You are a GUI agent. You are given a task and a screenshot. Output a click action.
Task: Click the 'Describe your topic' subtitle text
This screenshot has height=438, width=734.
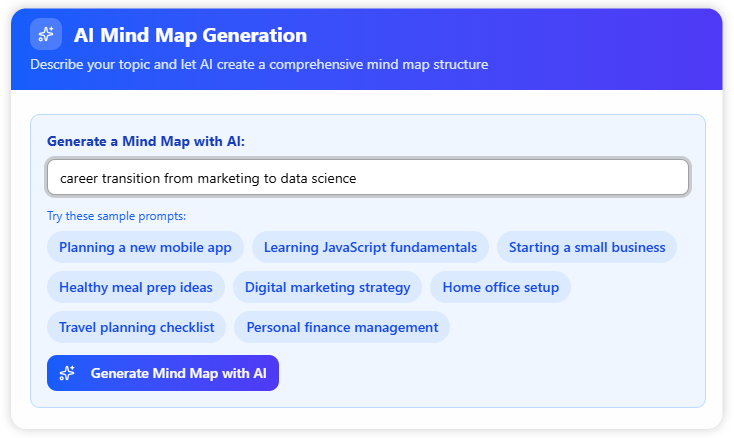pos(259,65)
